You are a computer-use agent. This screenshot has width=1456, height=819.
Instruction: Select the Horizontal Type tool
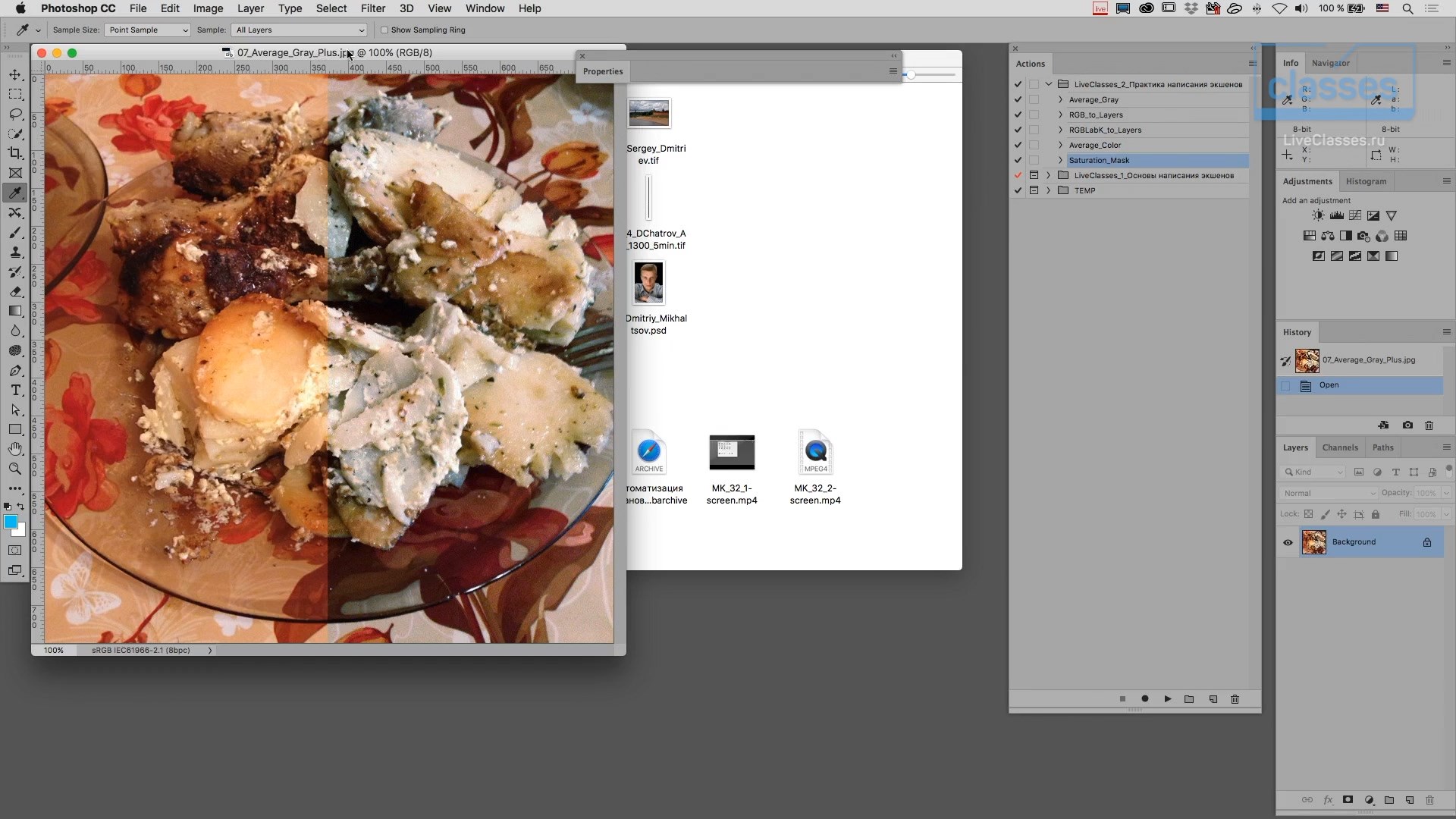(x=15, y=390)
